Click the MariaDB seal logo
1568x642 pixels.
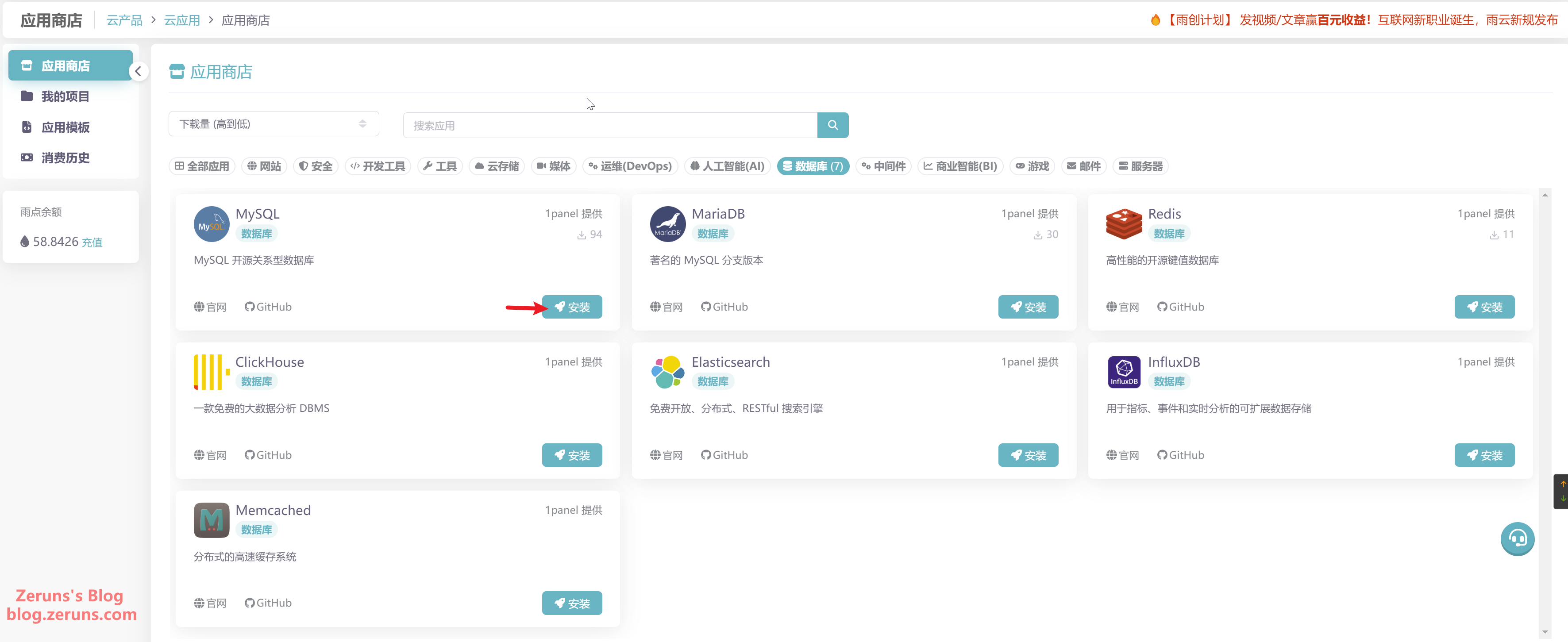667,224
